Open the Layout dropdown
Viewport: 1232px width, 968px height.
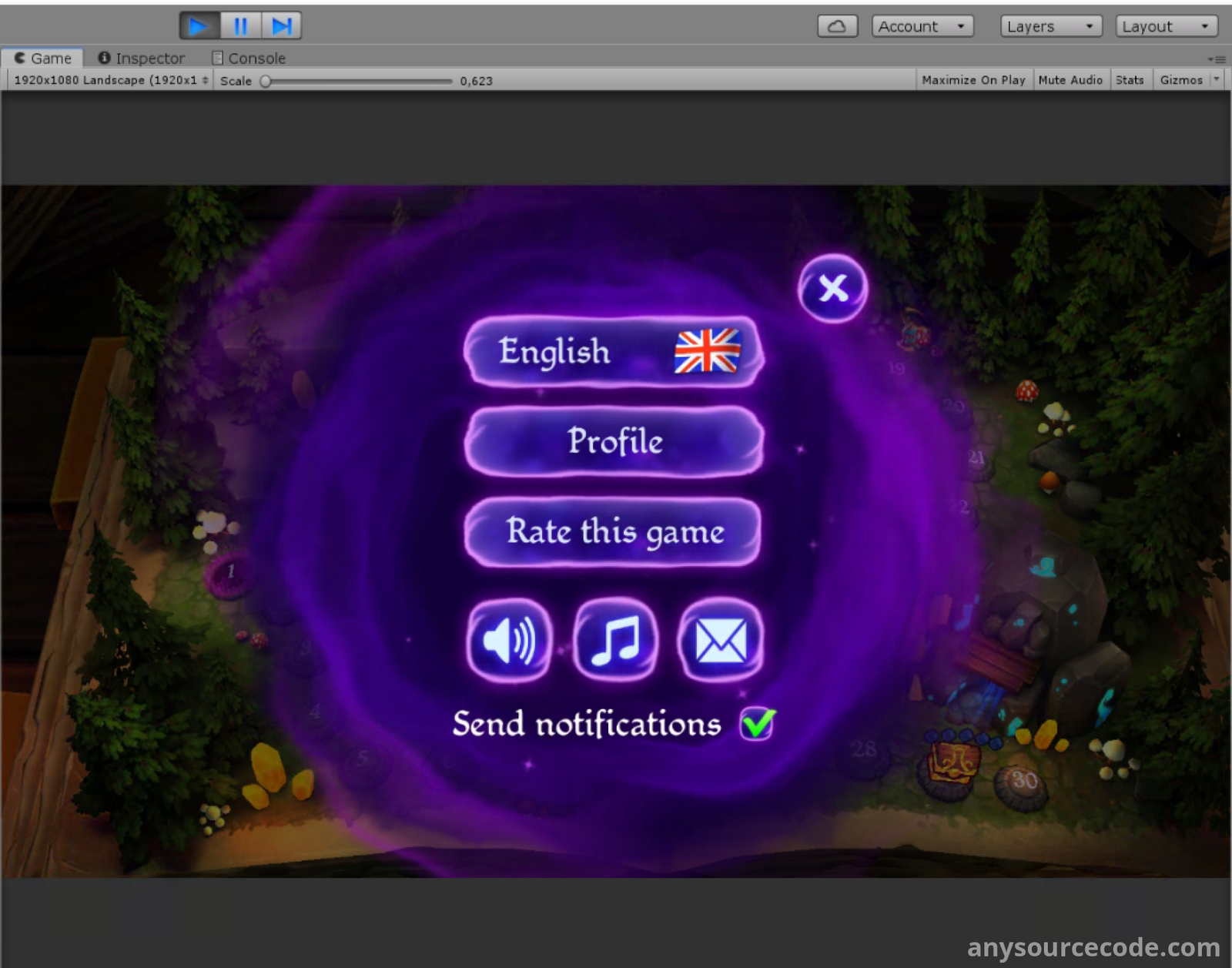[1166, 26]
